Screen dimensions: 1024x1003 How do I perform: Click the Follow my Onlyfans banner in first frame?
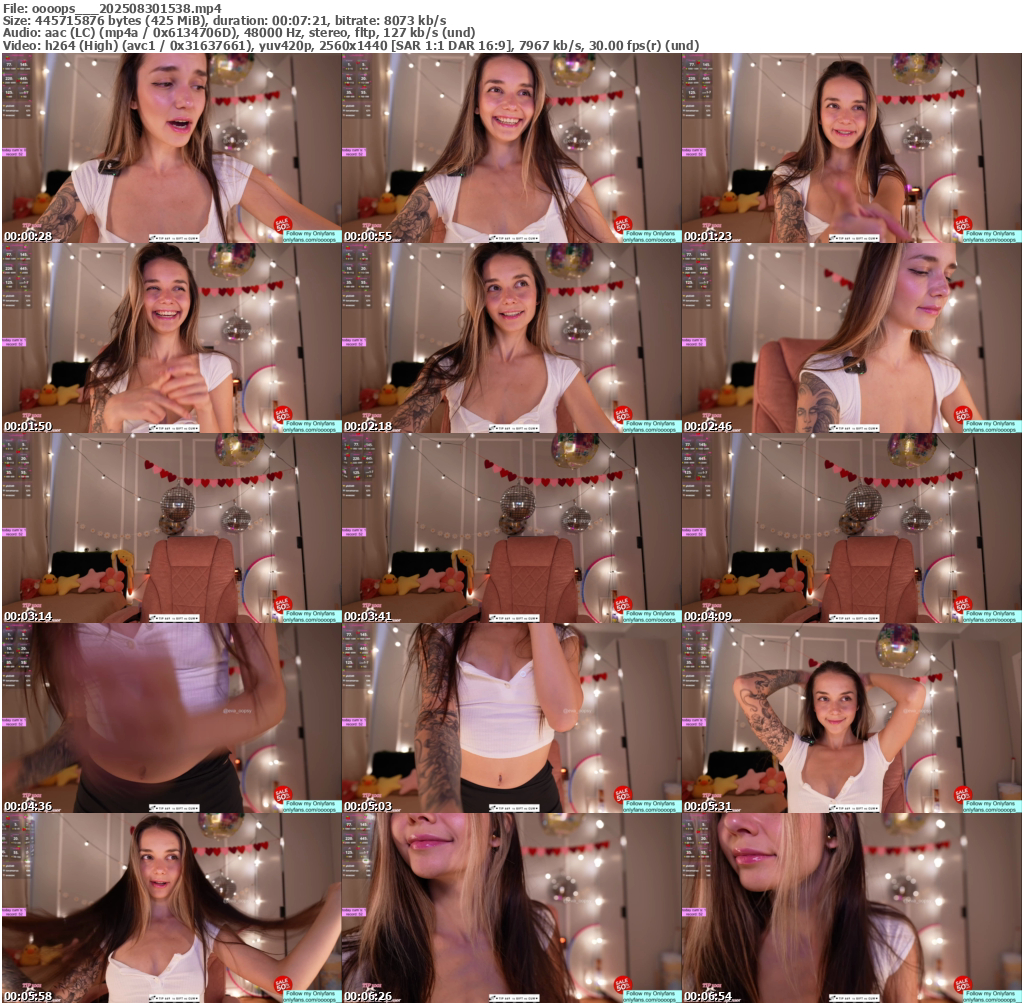312,236
